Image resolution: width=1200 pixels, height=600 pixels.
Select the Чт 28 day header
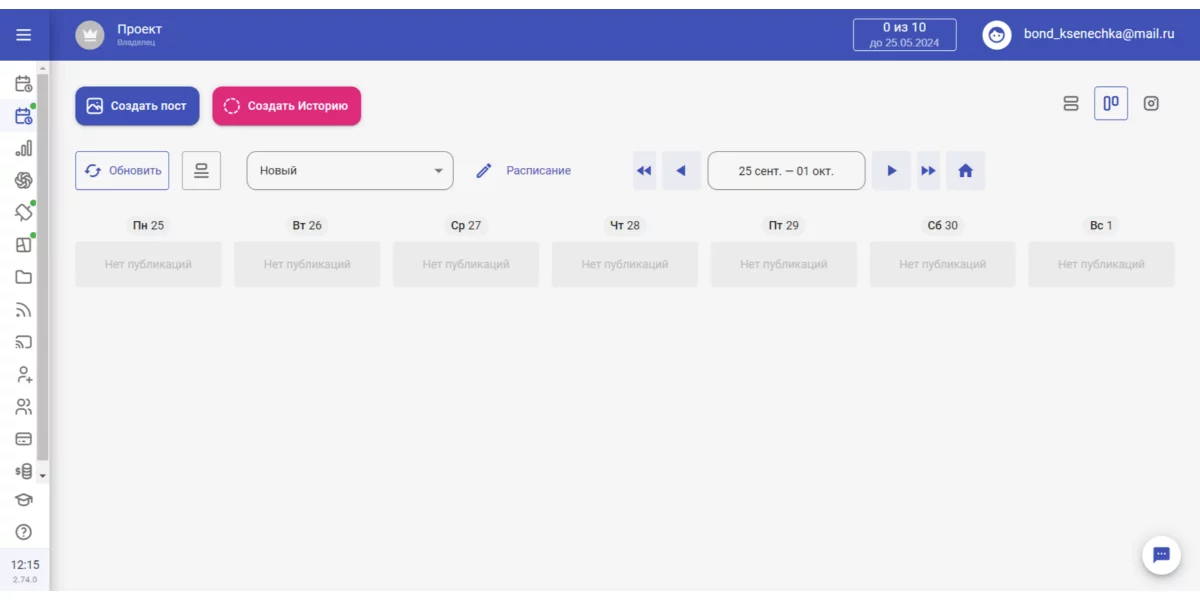point(625,226)
